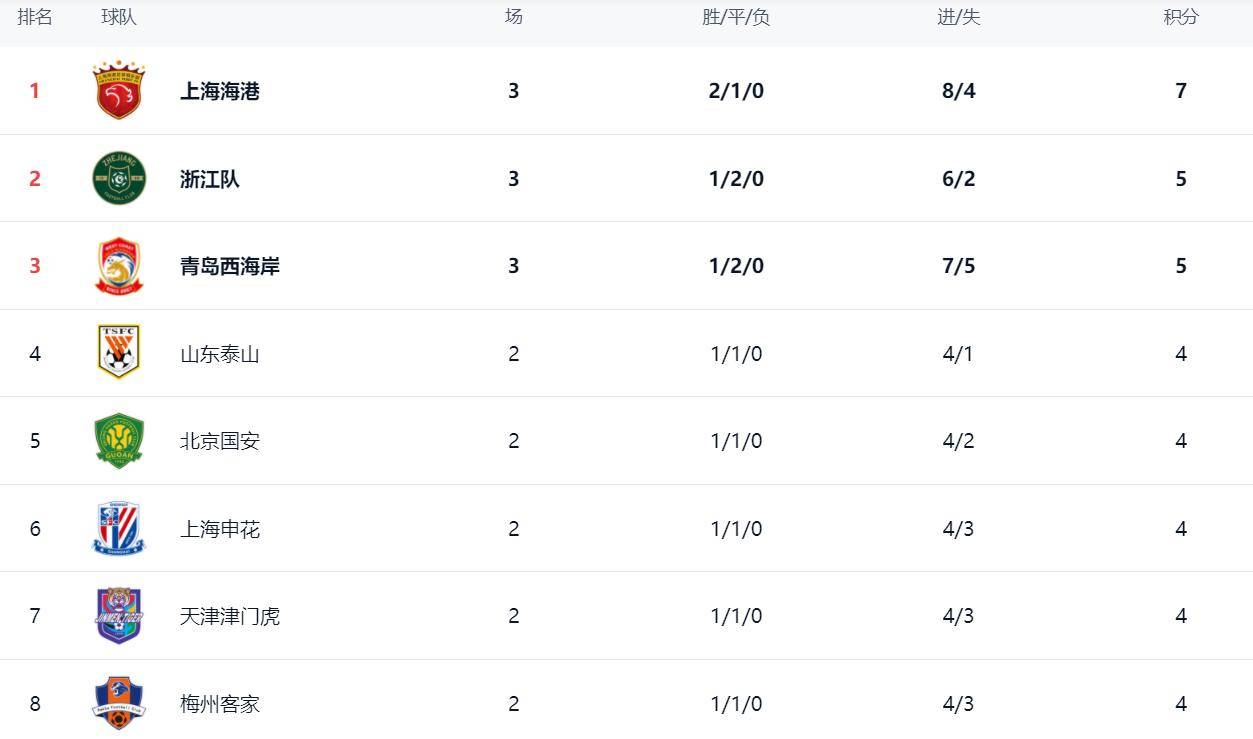Click 上海海港's 7 points value
This screenshot has width=1253, height=739.
pyautogui.click(x=1181, y=91)
